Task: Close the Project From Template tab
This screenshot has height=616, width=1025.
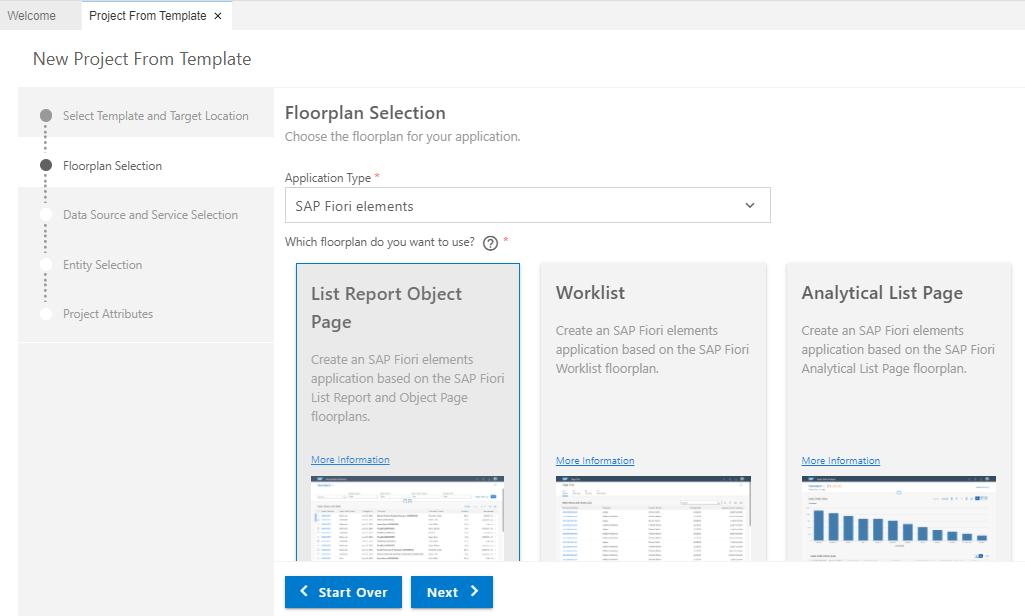Action: pos(218,16)
